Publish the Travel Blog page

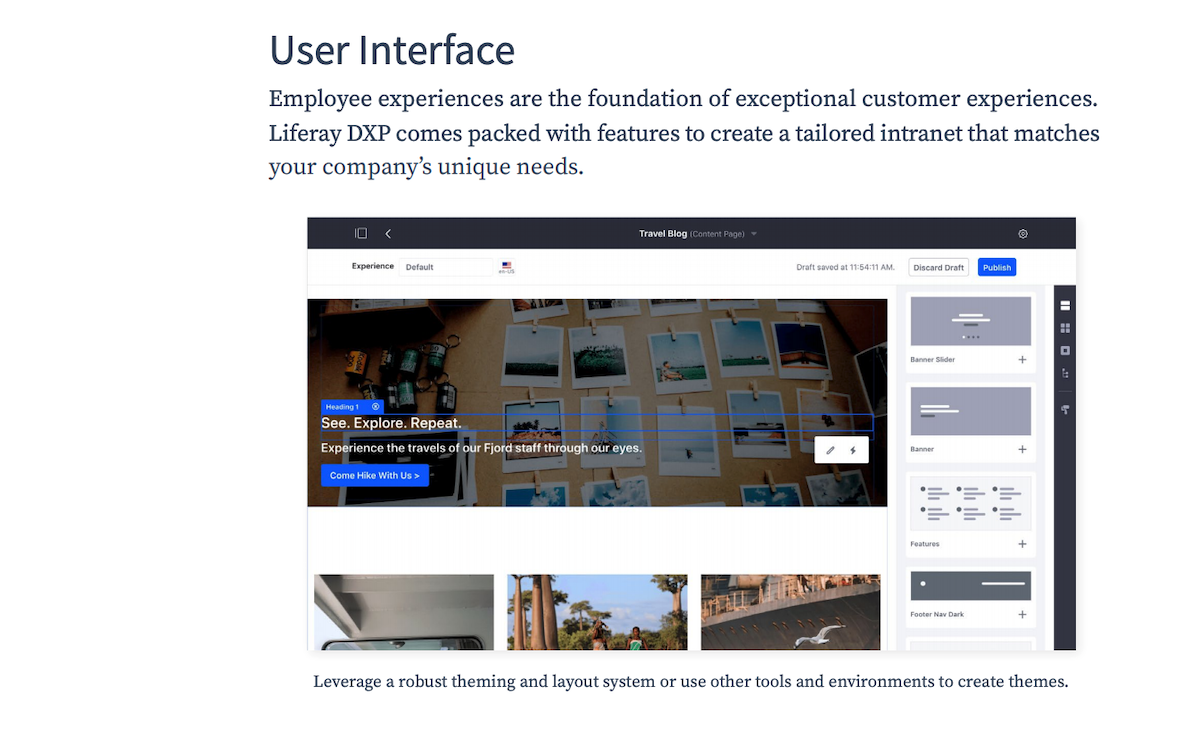996,267
